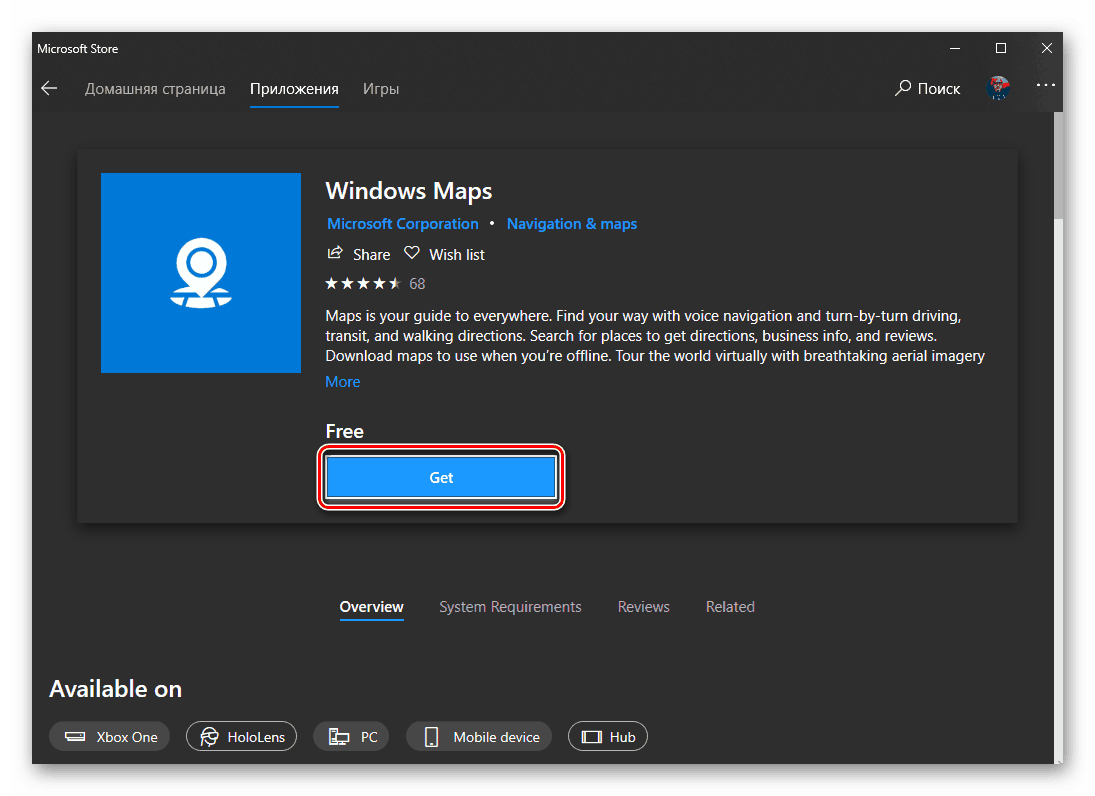Open the See more menu
The image size is (1095, 796).
pyautogui.click(x=1046, y=88)
